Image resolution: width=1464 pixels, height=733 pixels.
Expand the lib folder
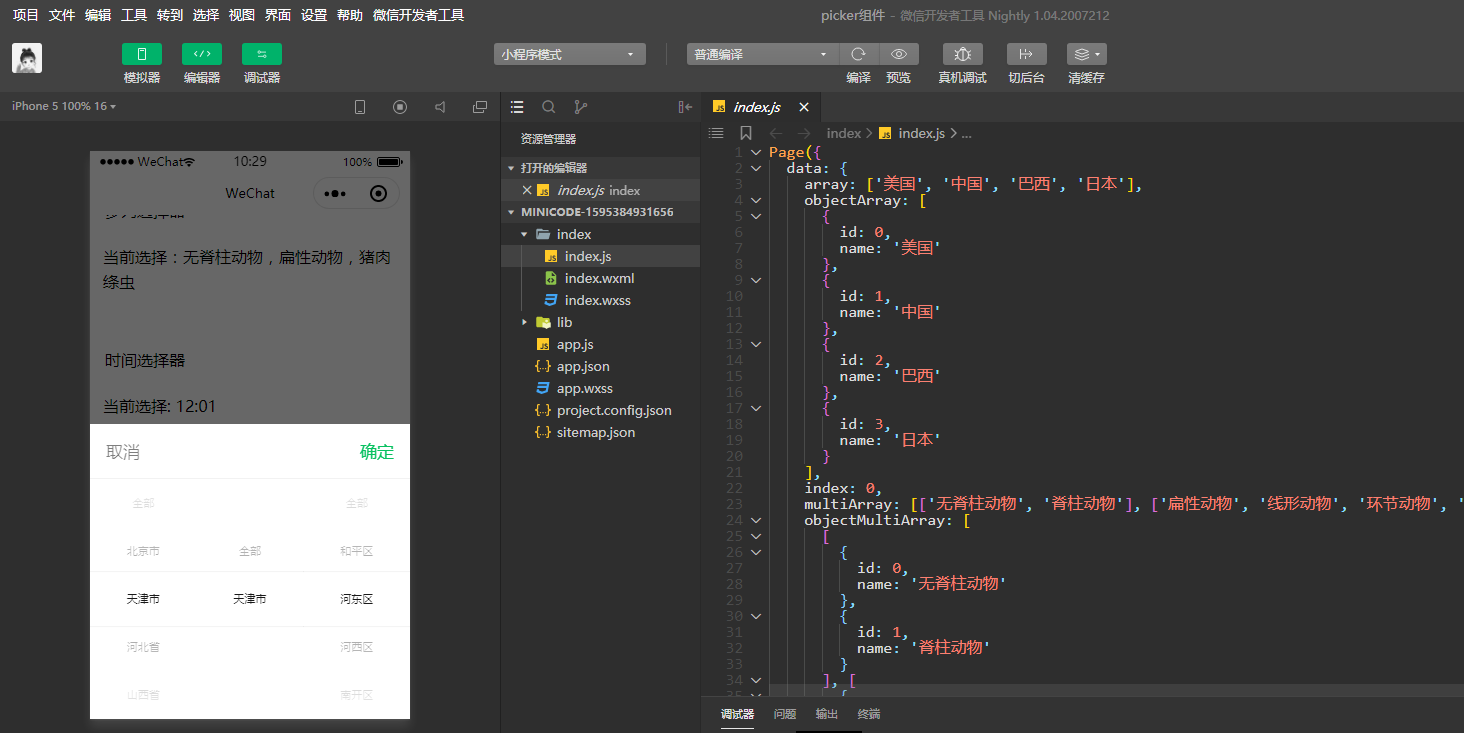[600, 322]
